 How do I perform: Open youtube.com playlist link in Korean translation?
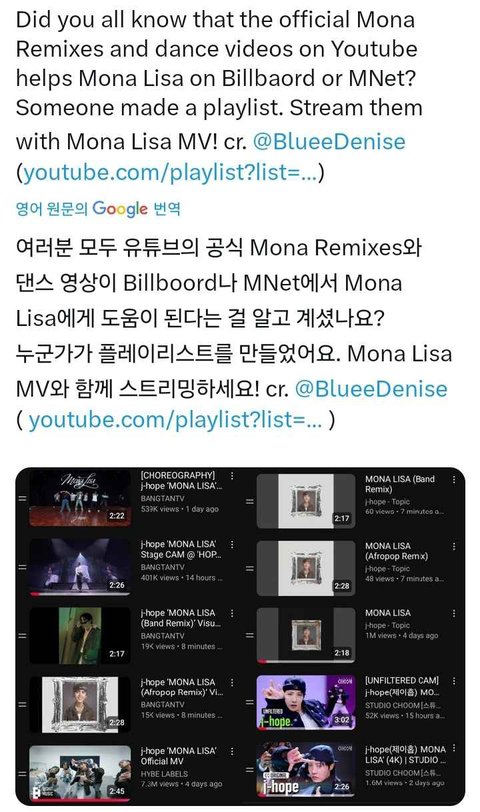pyautogui.click(x=175, y=419)
